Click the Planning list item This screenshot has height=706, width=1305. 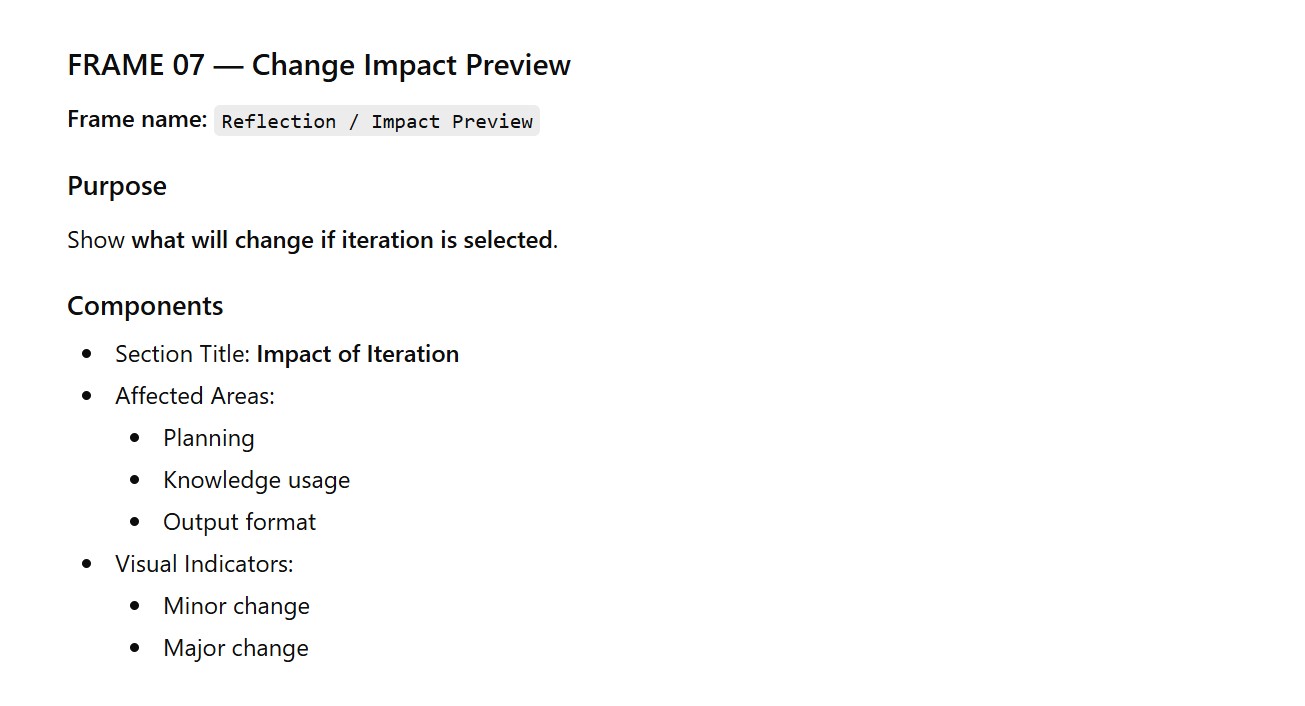coord(208,438)
